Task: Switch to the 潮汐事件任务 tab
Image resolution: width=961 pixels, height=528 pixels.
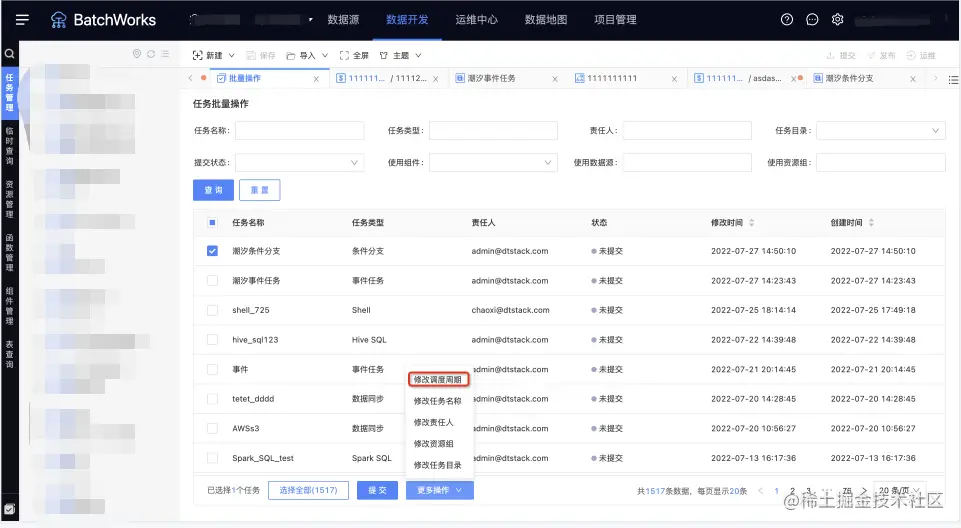Action: click(491, 78)
